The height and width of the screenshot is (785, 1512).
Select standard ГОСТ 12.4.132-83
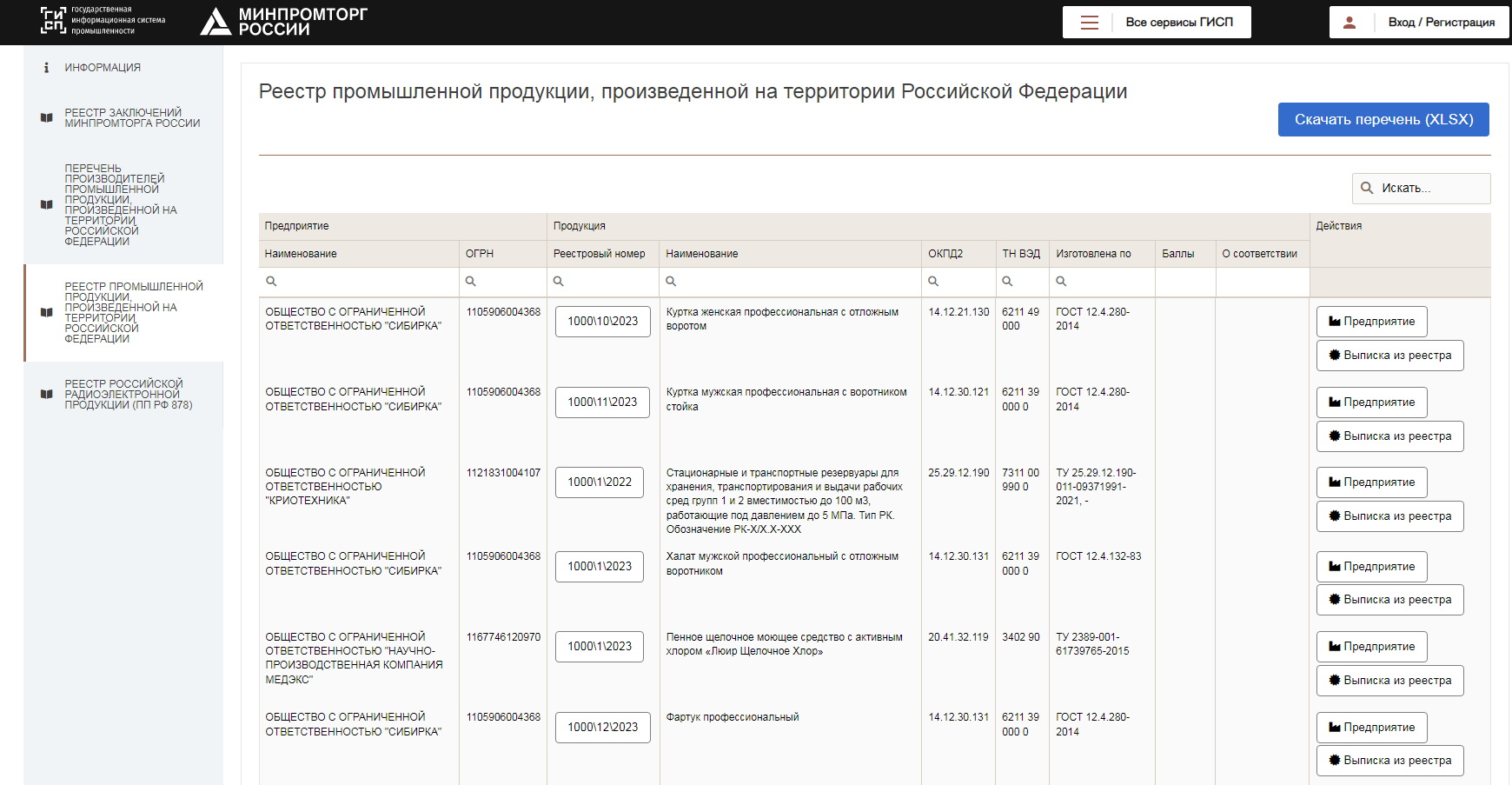1098,556
